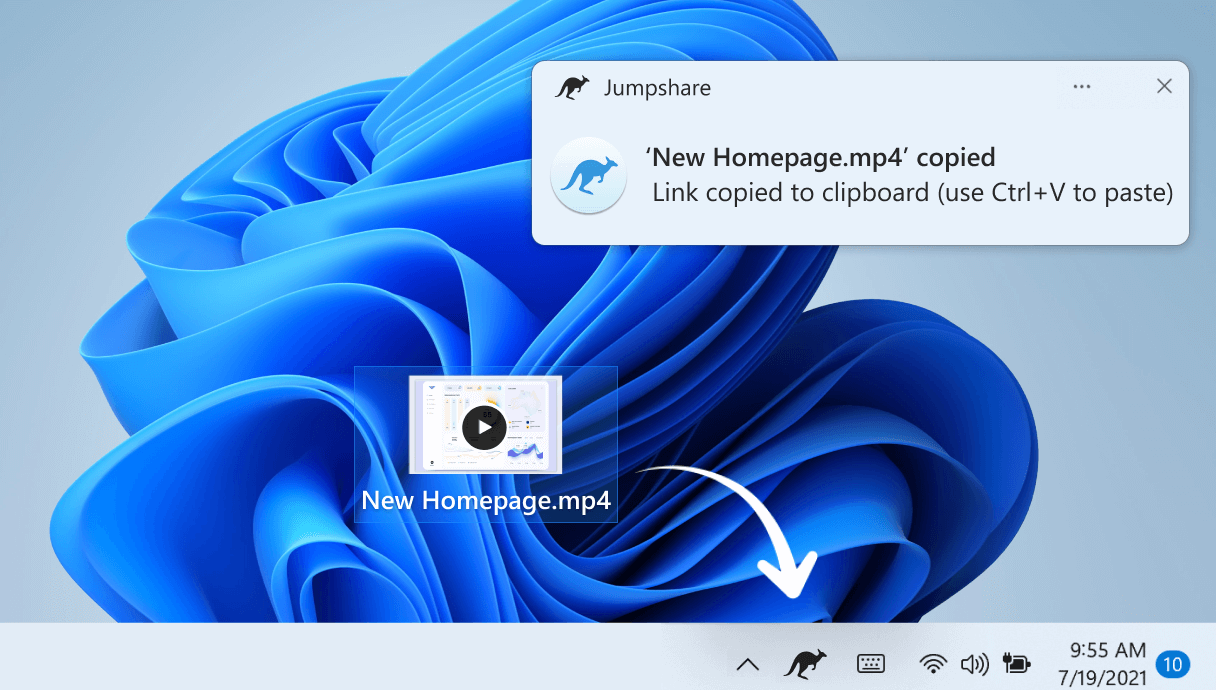Click the Jumpshare kangaroo icon in the notification header
Viewport: 1216px width, 690px height.
point(572,87)
